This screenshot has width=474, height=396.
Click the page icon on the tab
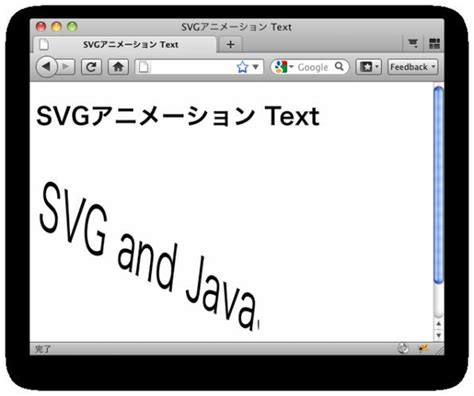click(x=44, y=44)
